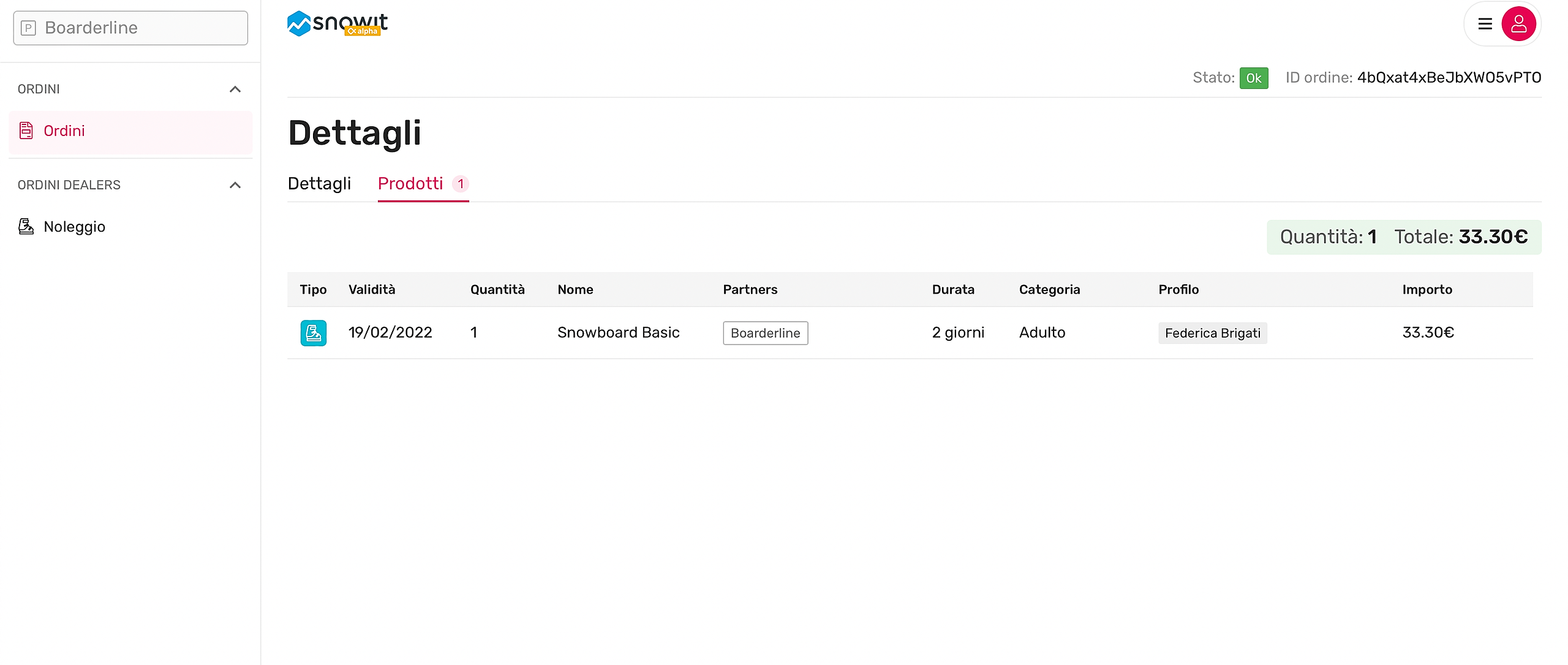Open the hamburger menu icon
Viewport: 1568px width, 665px height.
(x=1485, y=24)
